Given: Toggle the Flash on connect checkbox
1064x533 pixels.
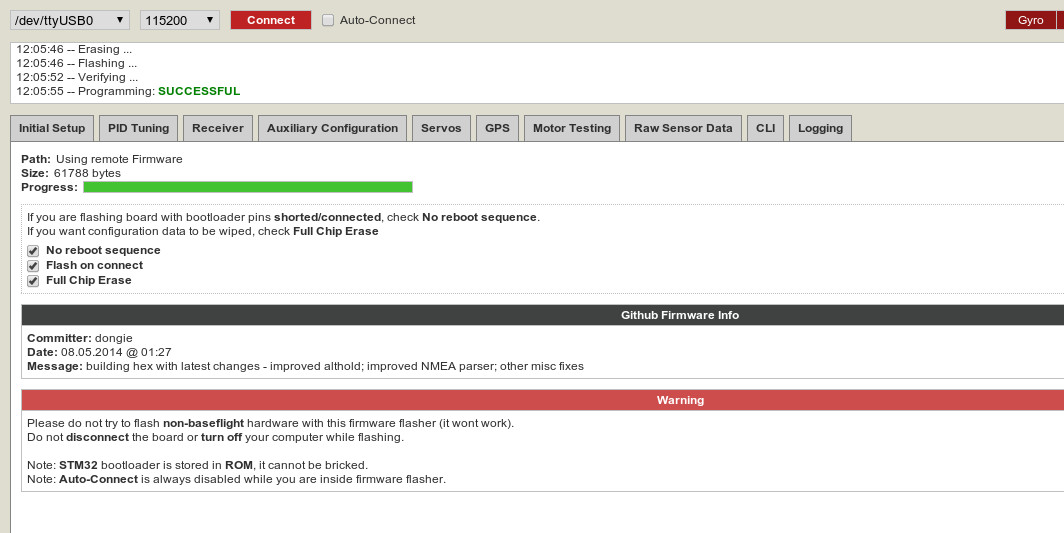Looking at the screenshot, I should tap(33, 266).
